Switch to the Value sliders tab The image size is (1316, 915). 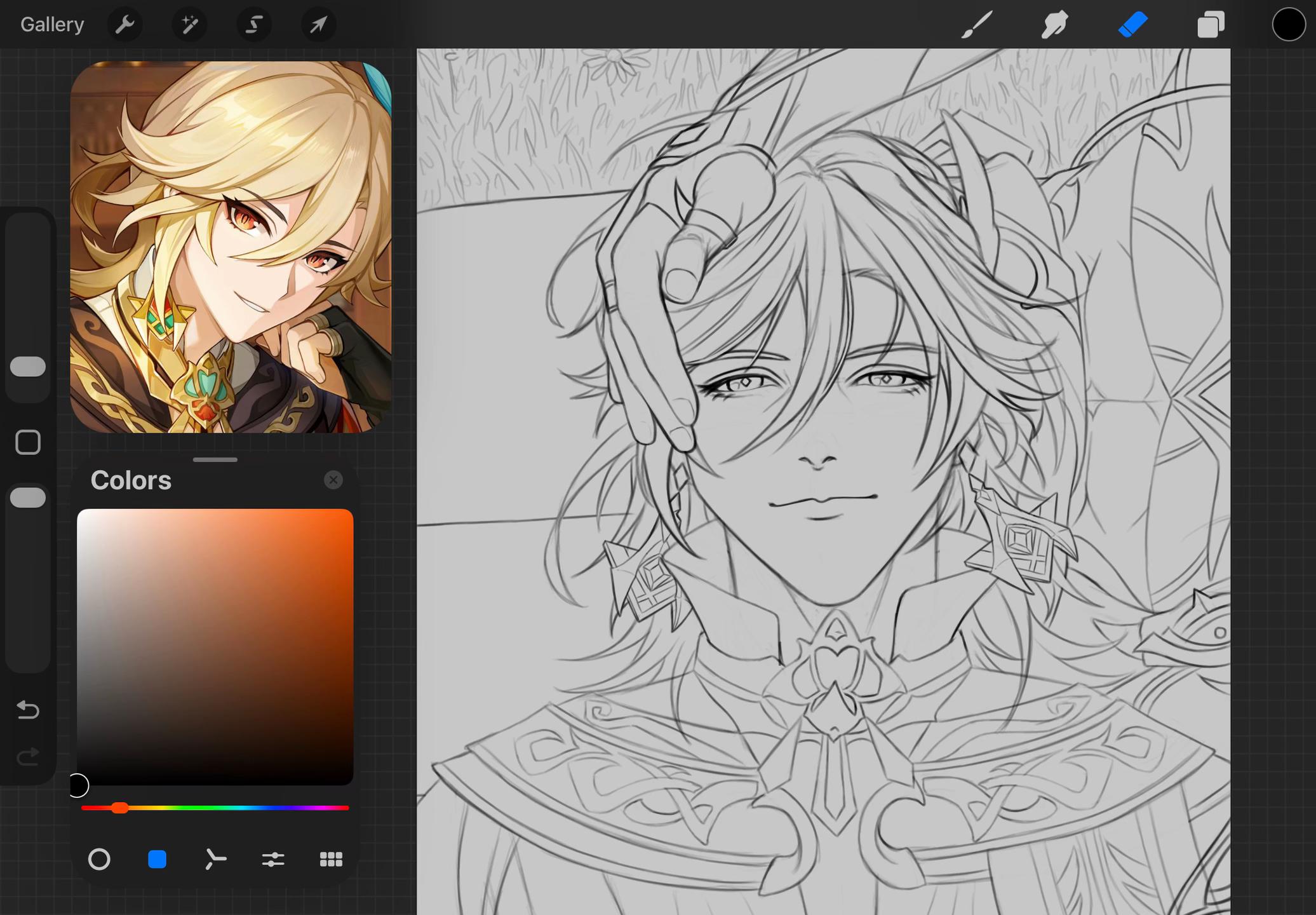[273, 859]
